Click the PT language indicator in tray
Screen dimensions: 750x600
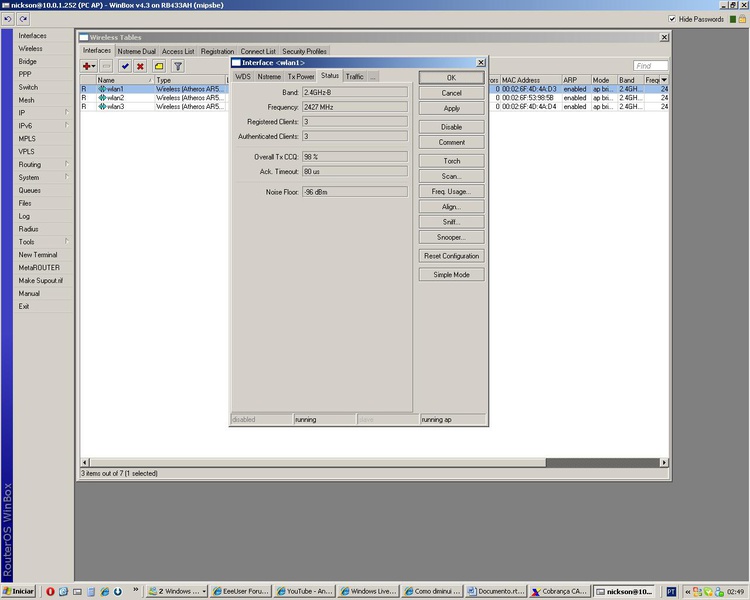(671, 592)
